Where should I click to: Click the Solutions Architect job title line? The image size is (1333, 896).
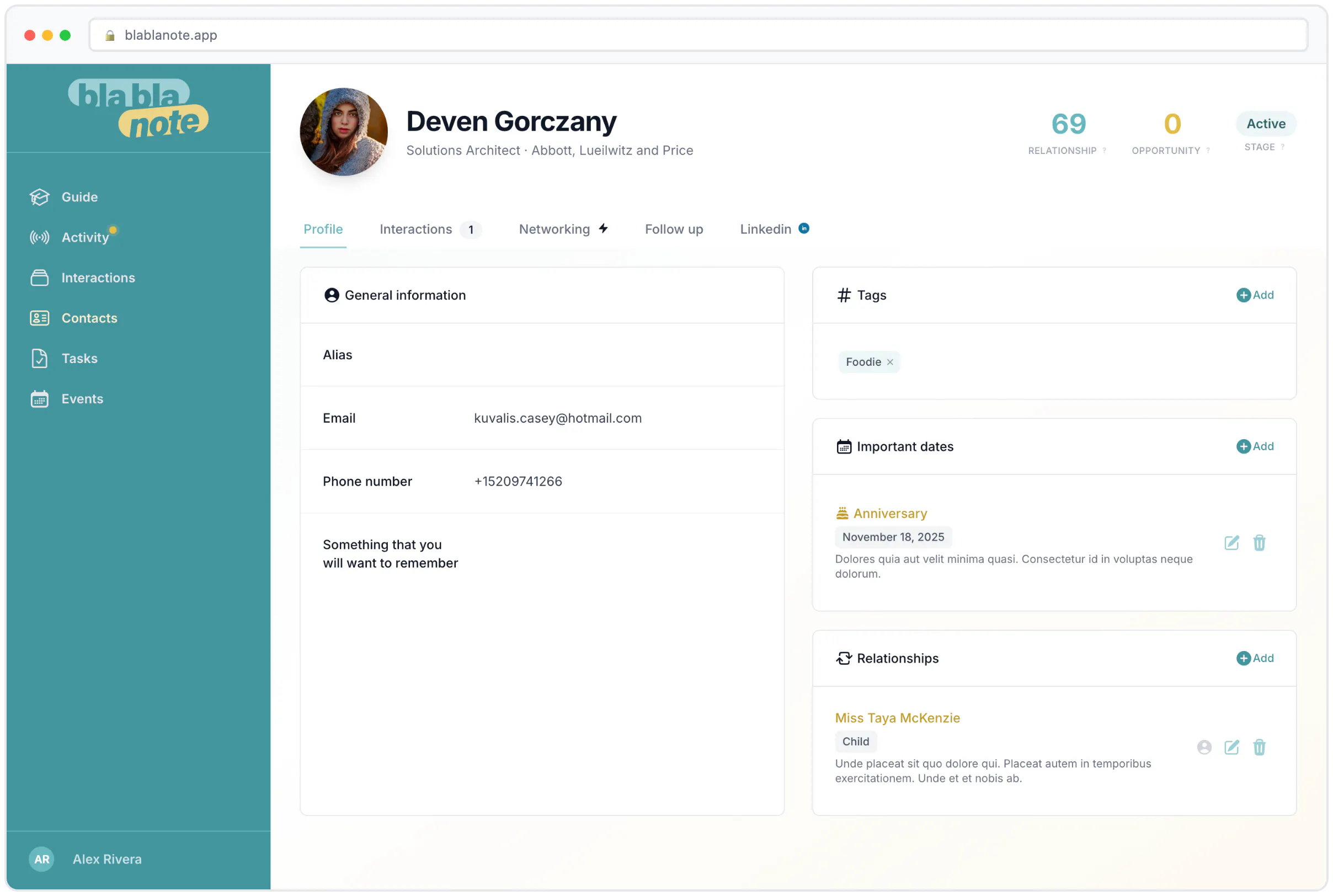tap(550, 150)
